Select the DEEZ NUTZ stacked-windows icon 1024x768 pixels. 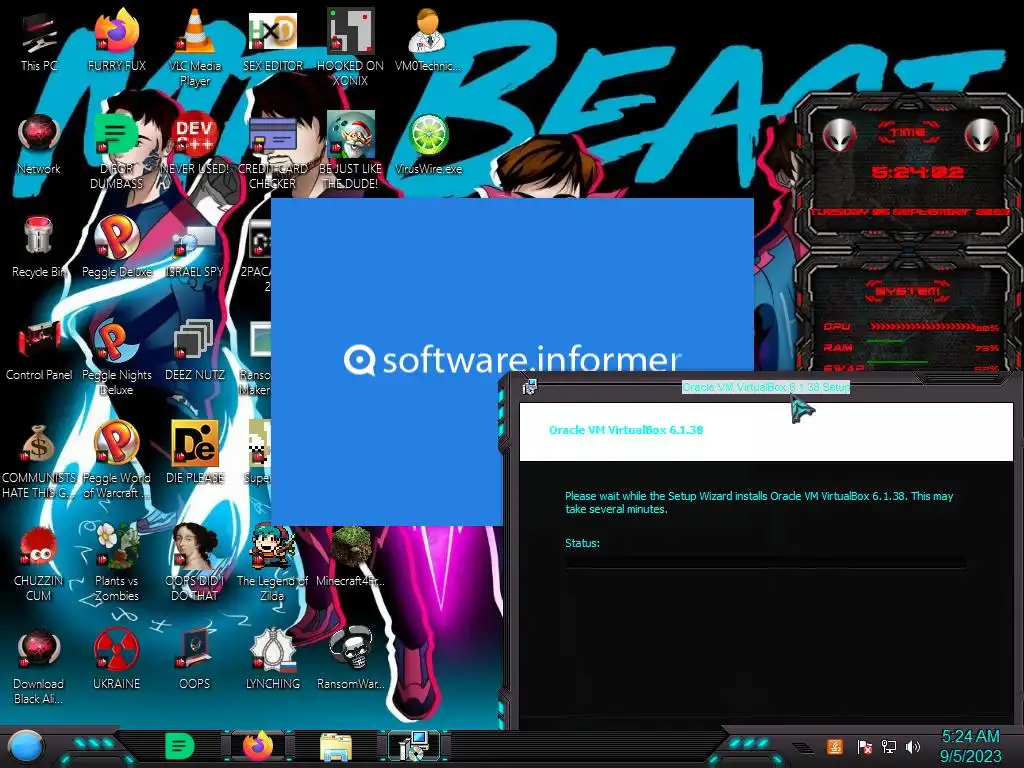click(195, 351)
